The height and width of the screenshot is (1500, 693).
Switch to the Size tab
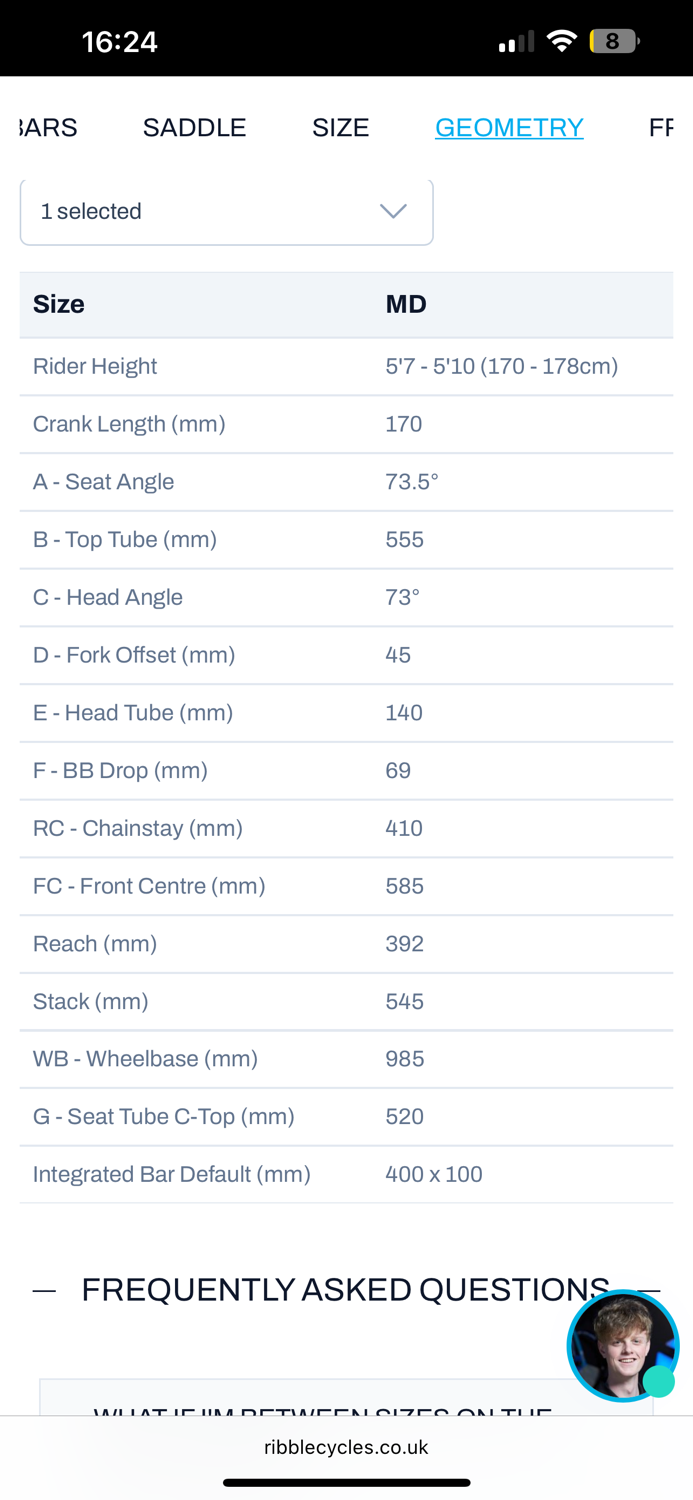point(340,128)
